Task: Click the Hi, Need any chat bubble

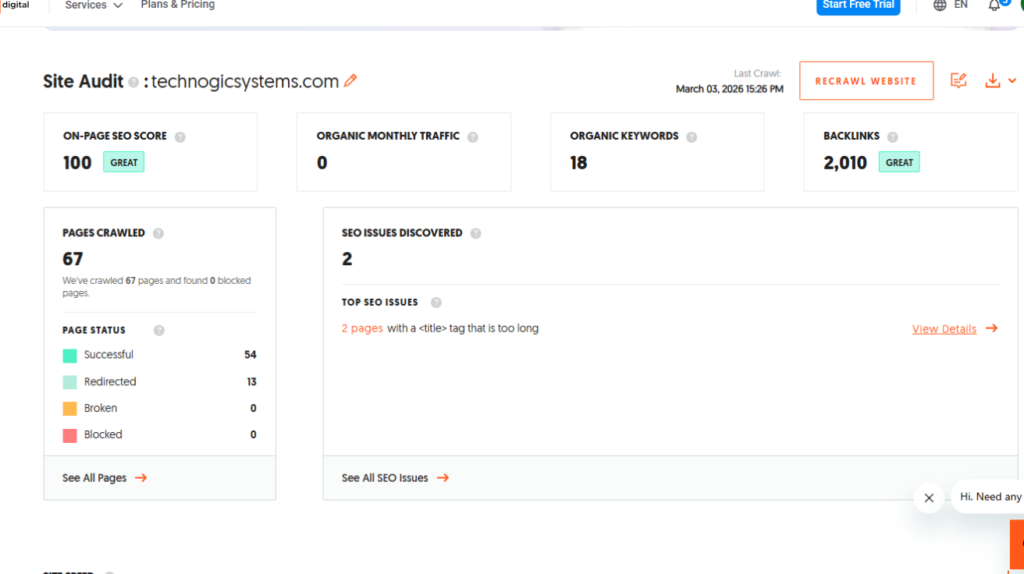Action: (x=989, y=497)
